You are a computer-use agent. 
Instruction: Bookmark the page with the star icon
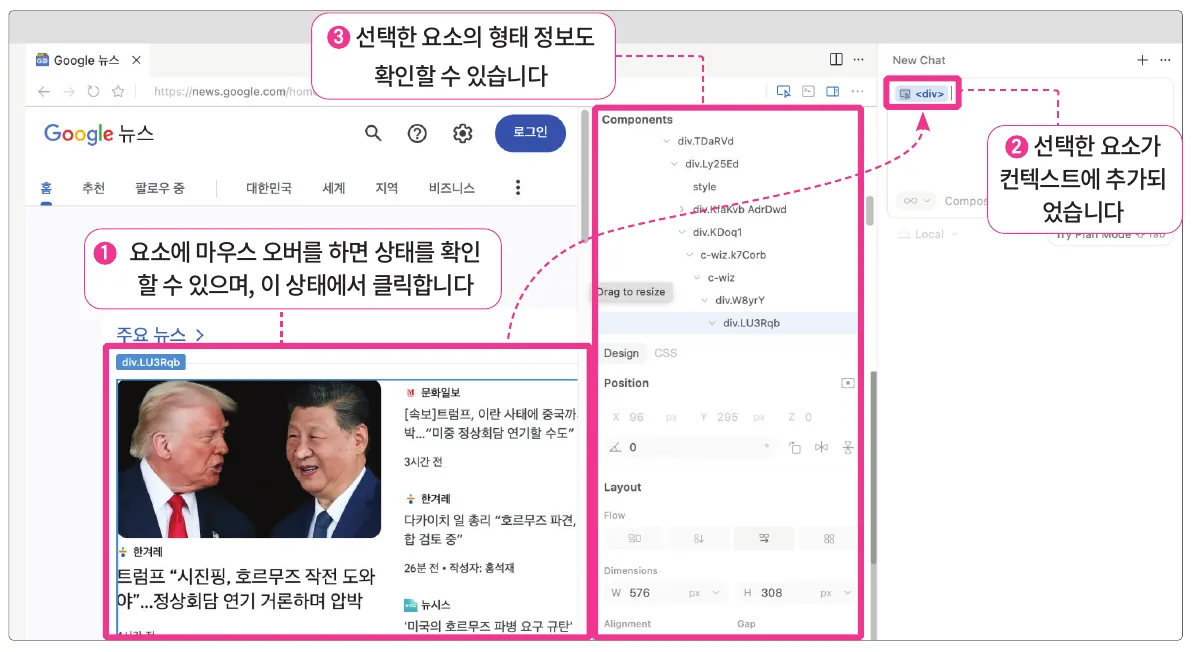coord(118,91)
